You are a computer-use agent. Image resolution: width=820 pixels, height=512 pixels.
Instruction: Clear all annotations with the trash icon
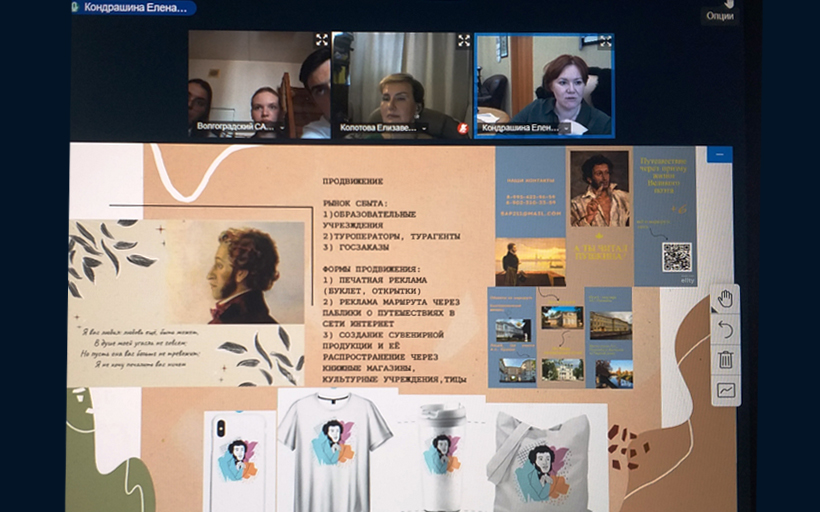(725, 360)
